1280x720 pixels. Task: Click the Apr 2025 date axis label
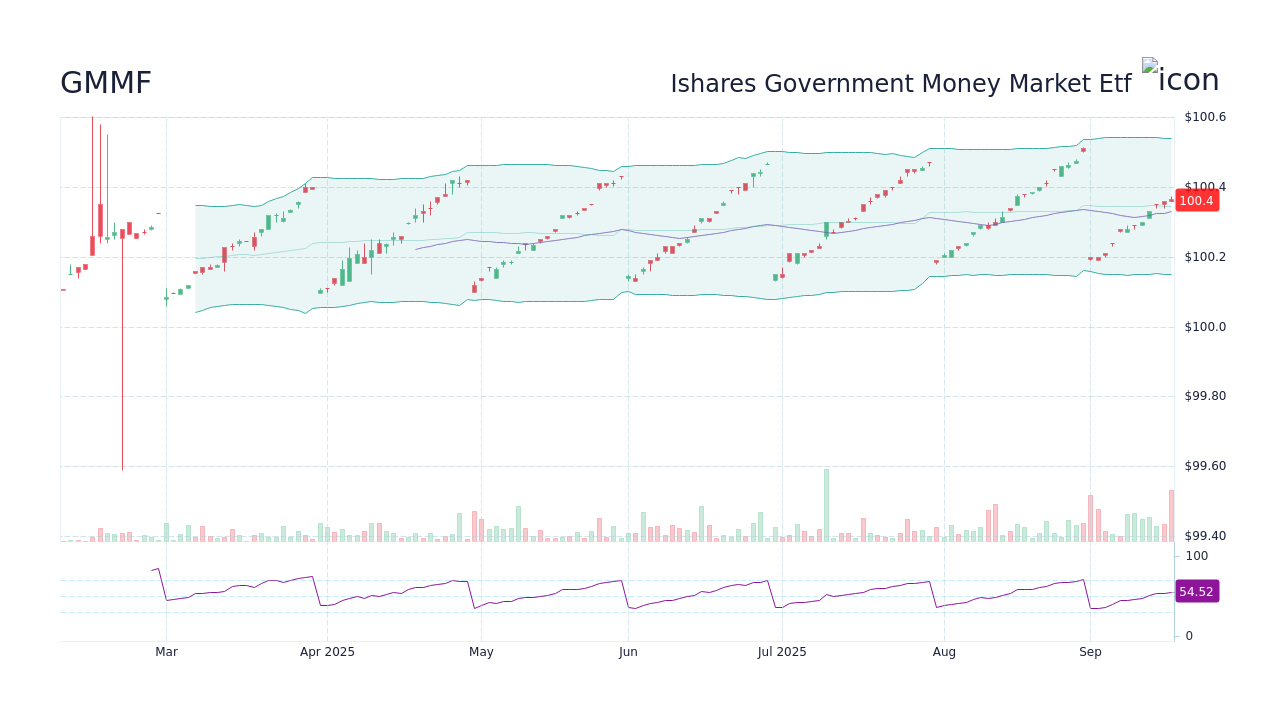pos(327,652)
